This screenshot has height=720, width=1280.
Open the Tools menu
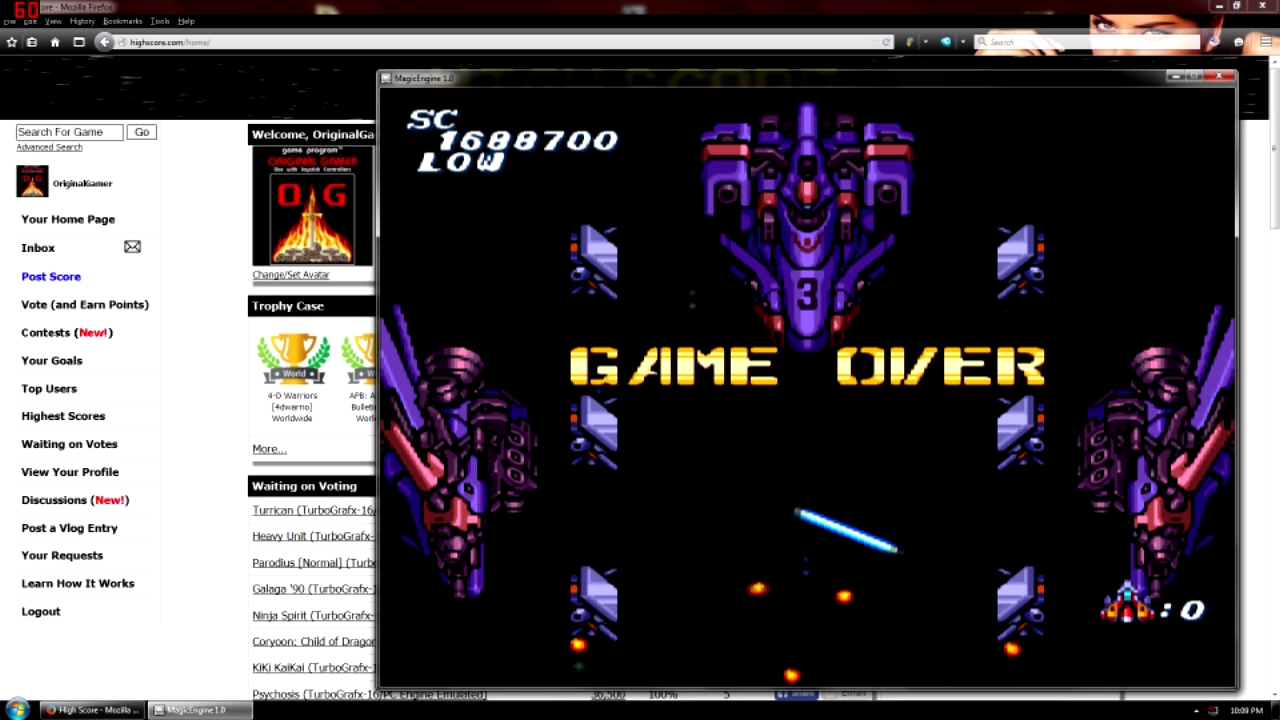[160, 21]
